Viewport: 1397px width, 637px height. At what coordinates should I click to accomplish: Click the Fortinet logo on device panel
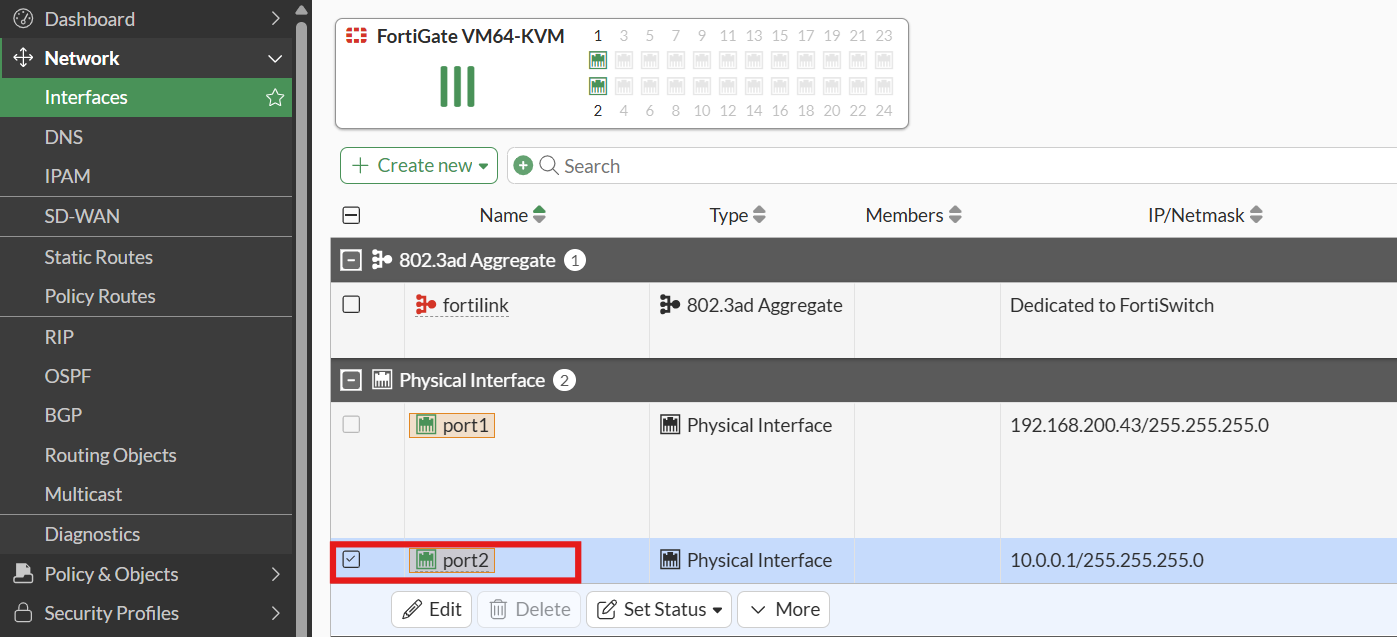356,36
